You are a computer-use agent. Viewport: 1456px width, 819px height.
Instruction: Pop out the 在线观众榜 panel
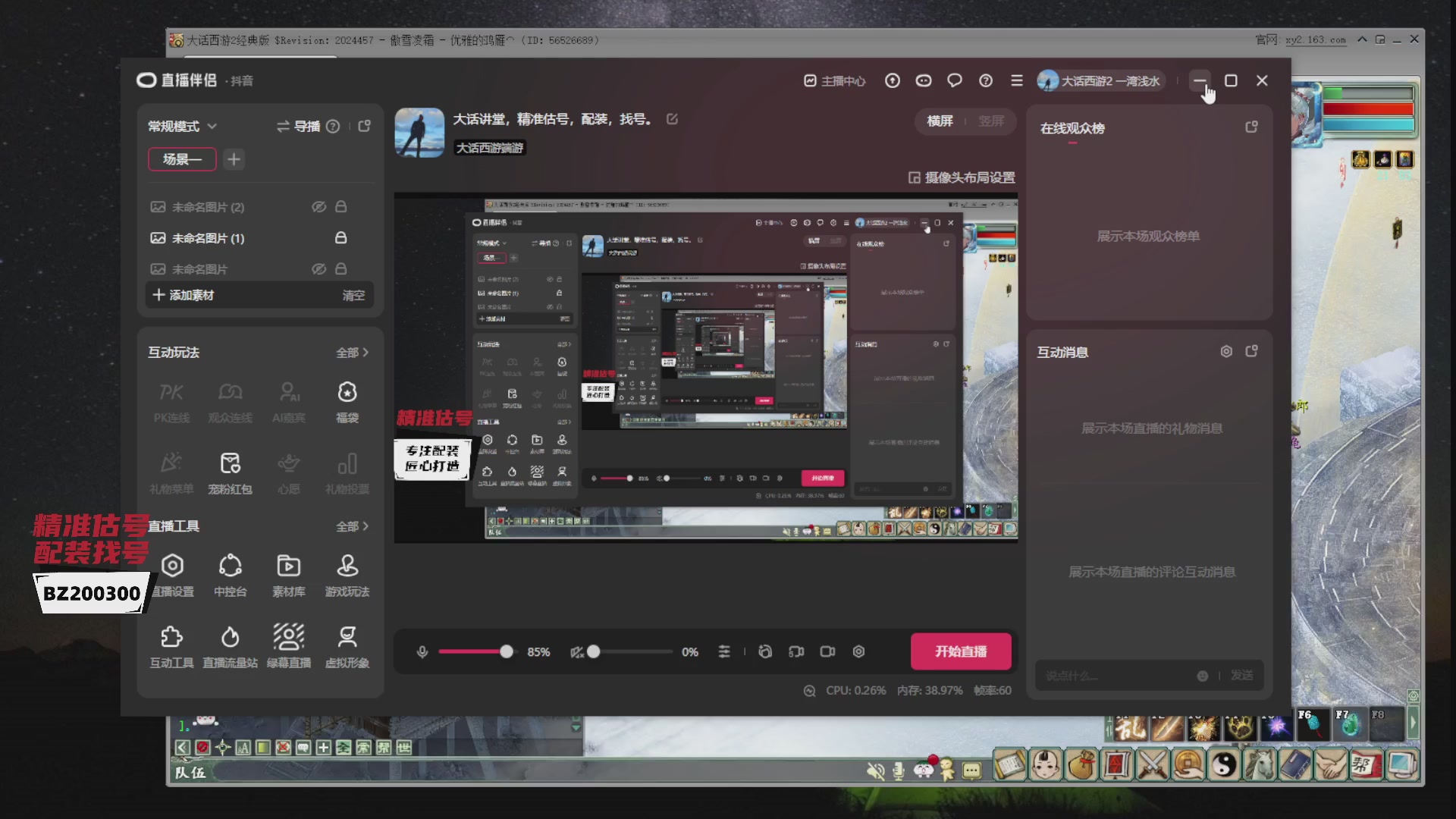point(1252,127)
